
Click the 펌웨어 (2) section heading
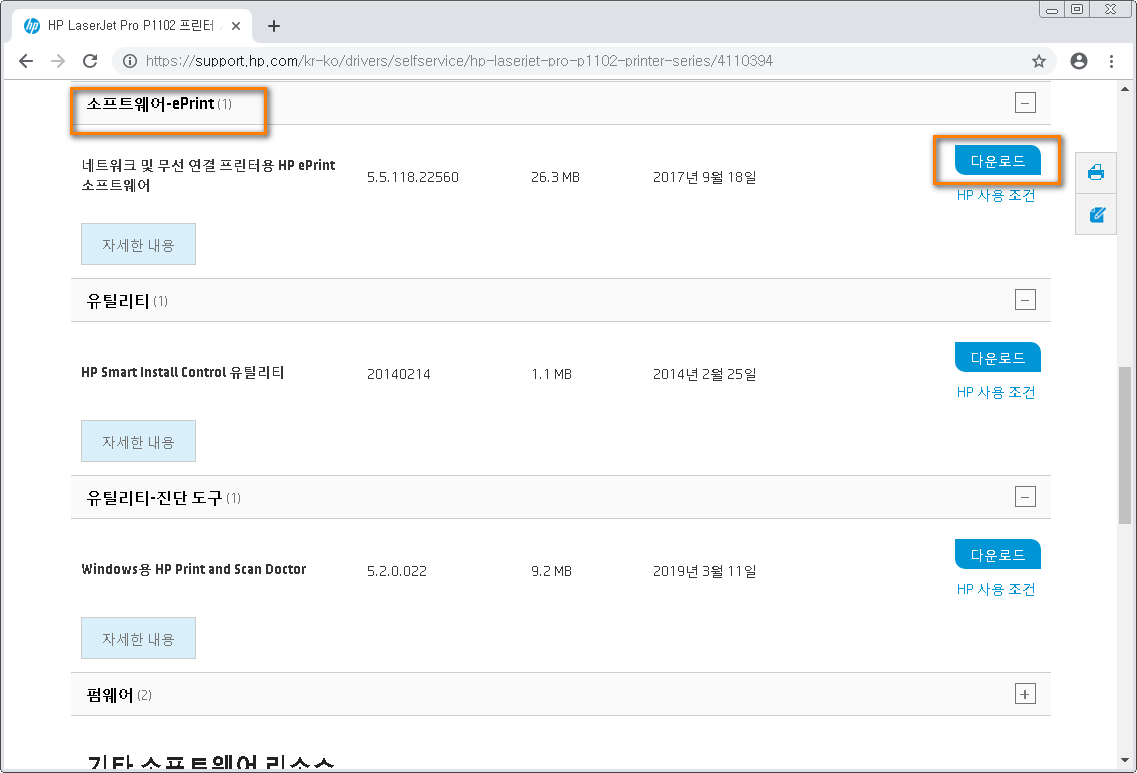[x=119, y=695]
